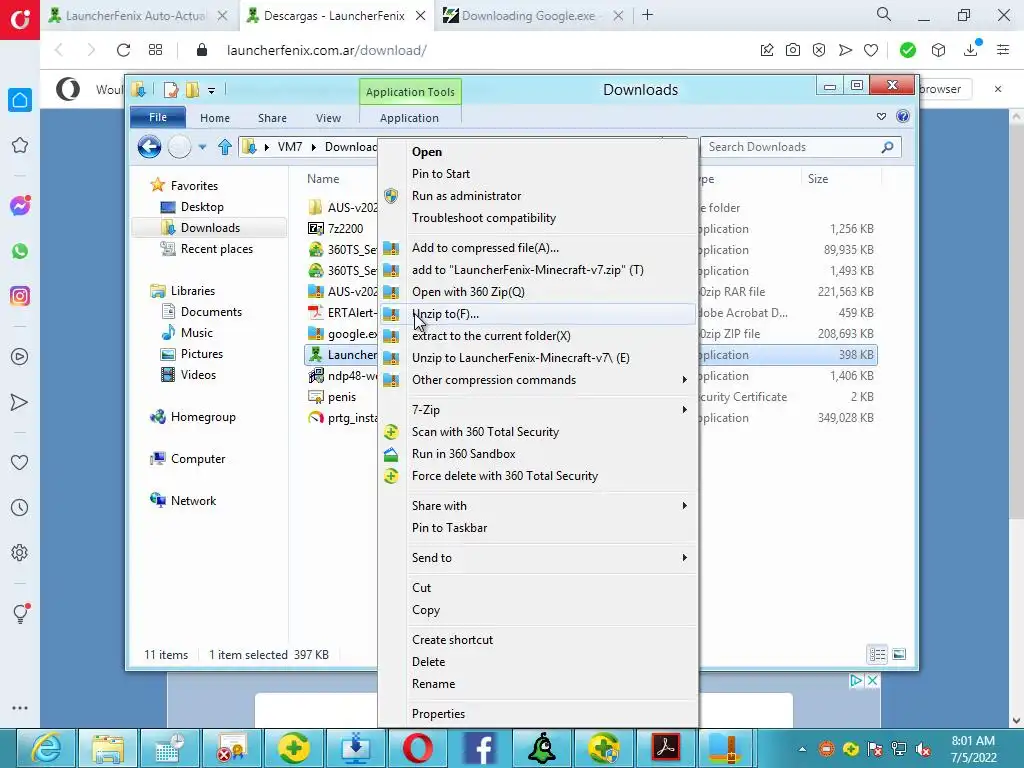This screenshot has width=1024, height=768.
Task: Open the quick access toolbar dropdown
Action: click(x=212, y=91)
